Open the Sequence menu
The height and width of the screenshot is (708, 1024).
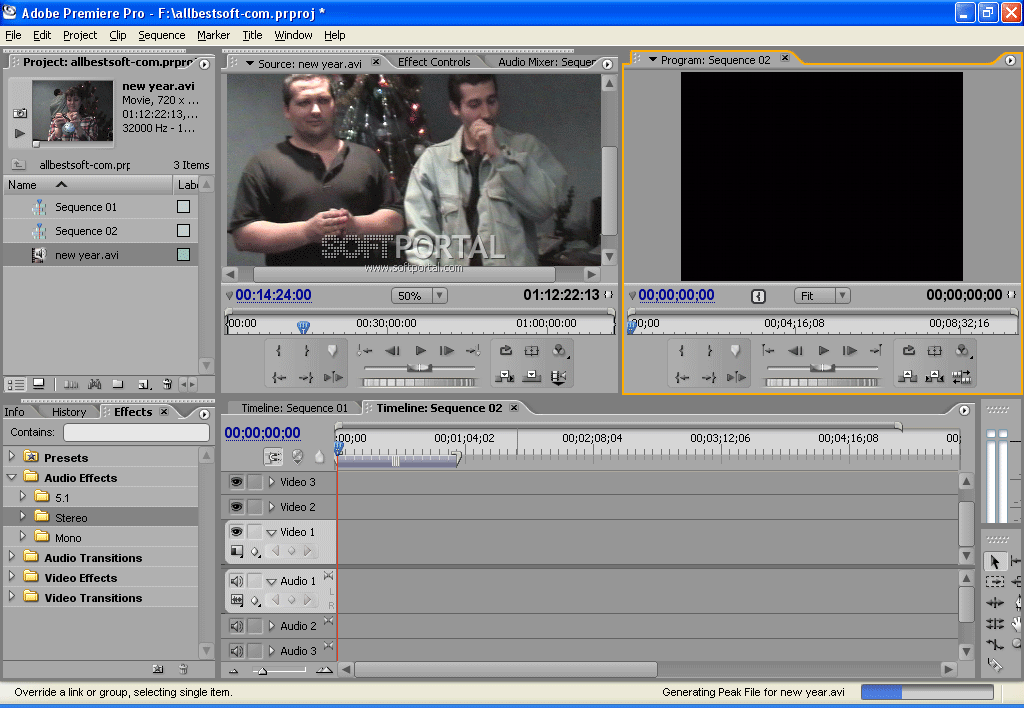(161, 35)
